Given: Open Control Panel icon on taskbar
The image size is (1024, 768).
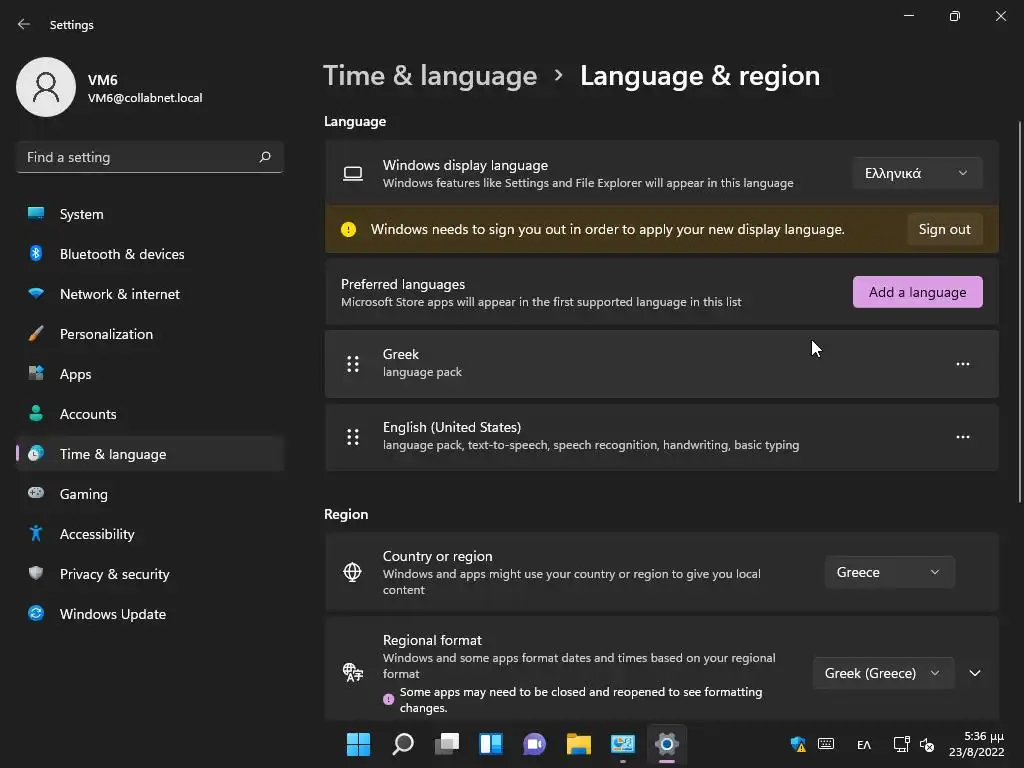Looking at the screenshot, I should [622, 744].
